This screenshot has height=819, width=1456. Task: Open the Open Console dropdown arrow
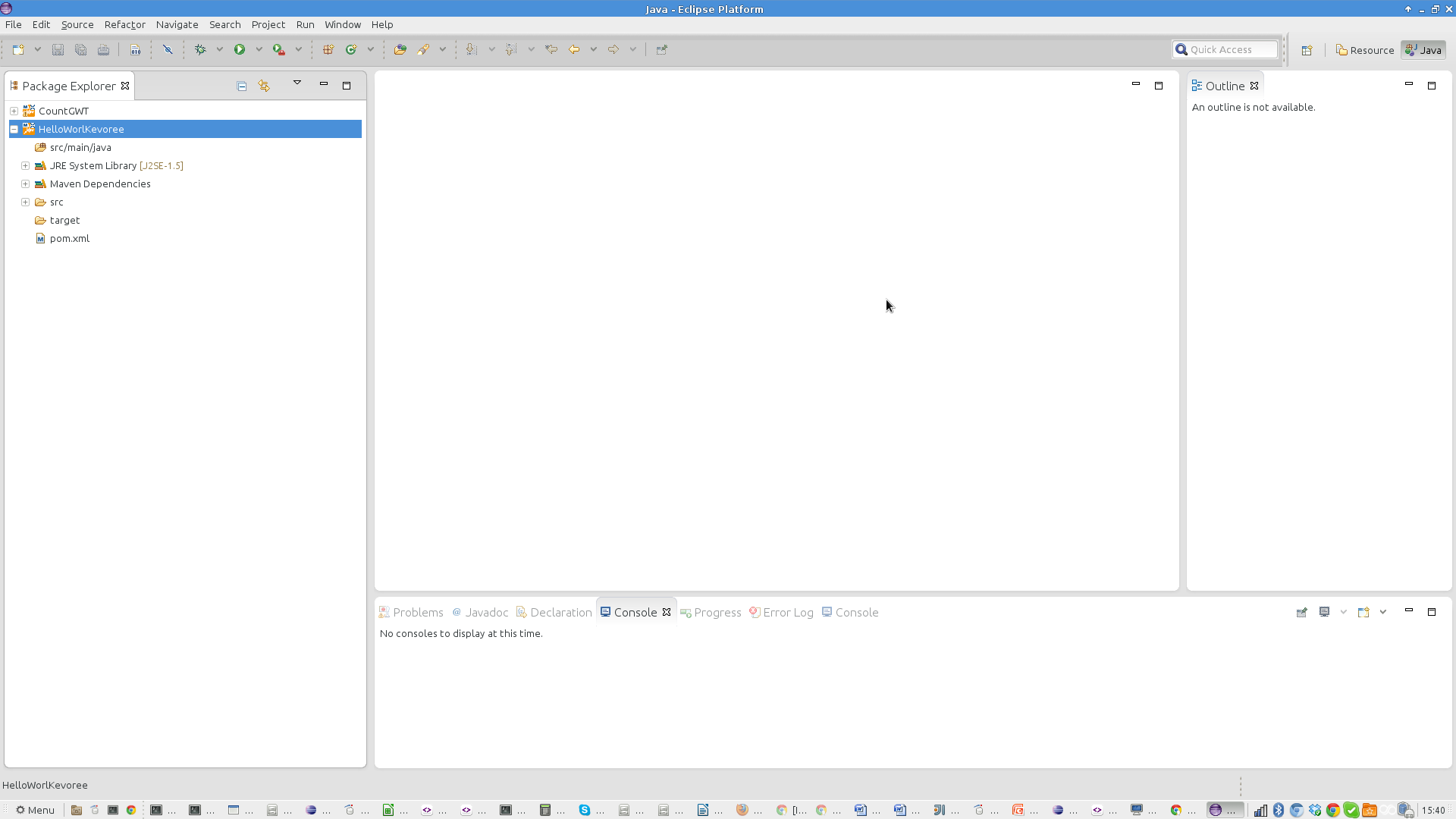point(1383,612)
